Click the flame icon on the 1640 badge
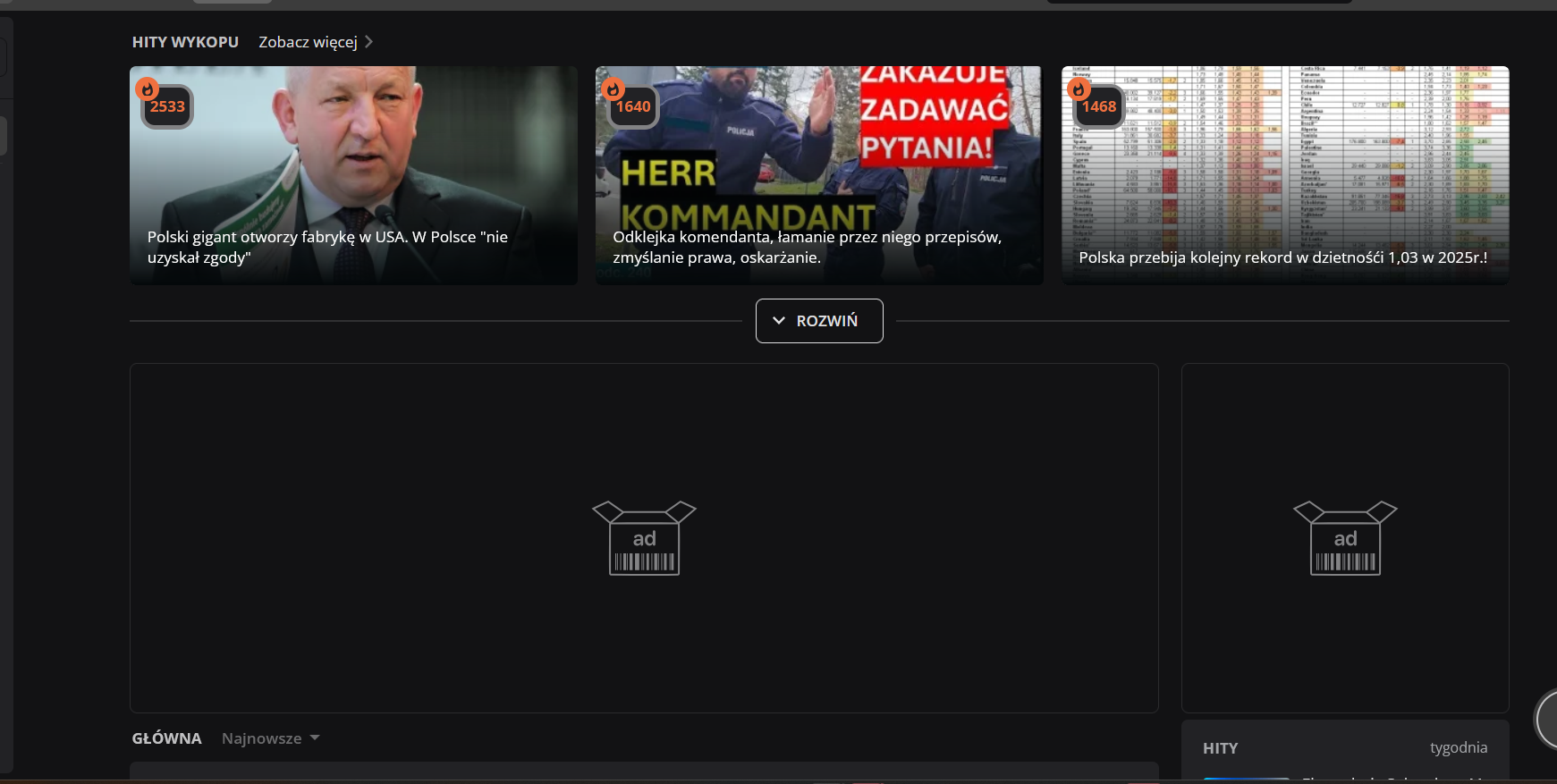 click(613, 89)
